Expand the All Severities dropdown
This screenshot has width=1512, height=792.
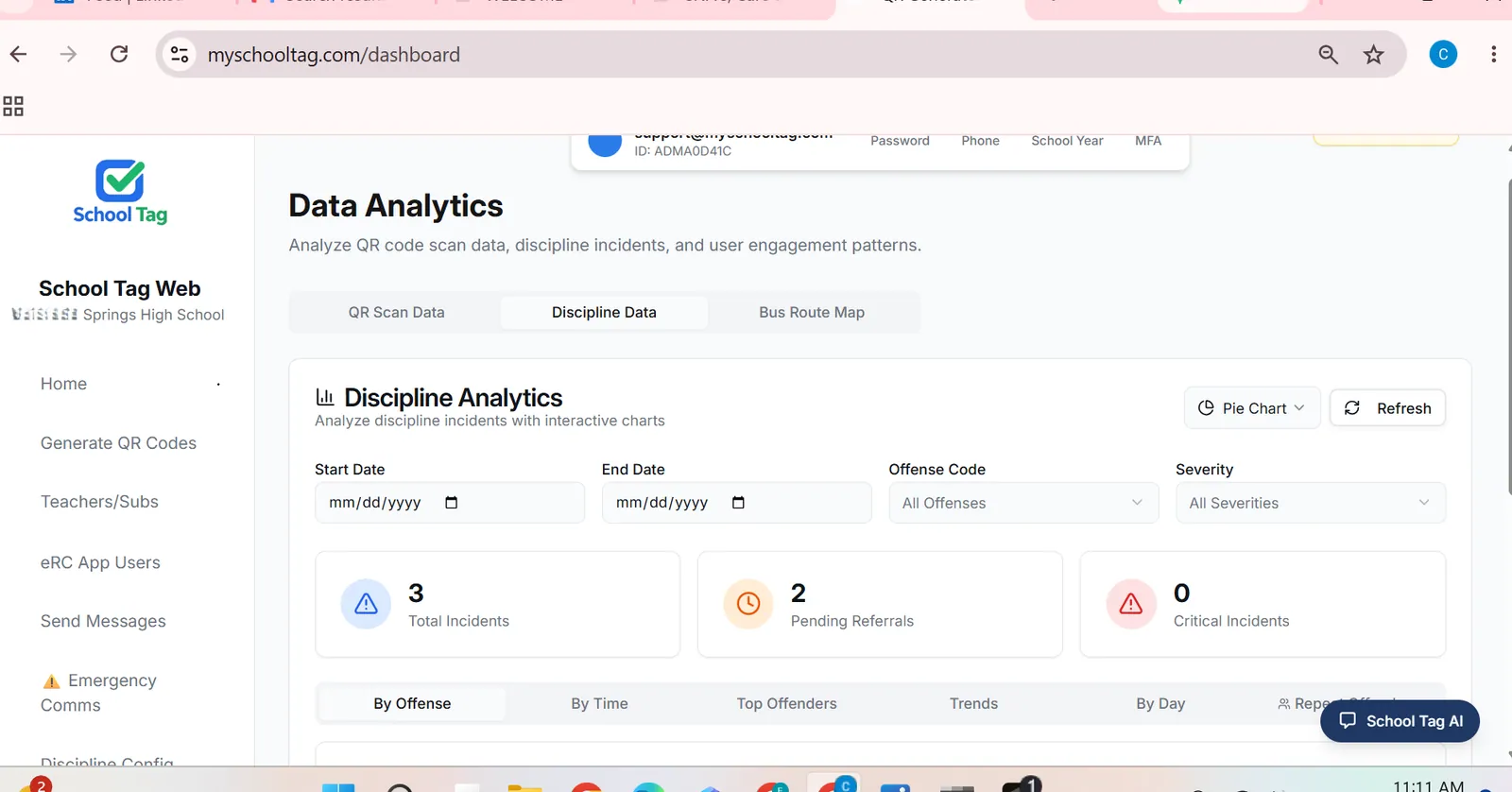tap(1311, 503)
